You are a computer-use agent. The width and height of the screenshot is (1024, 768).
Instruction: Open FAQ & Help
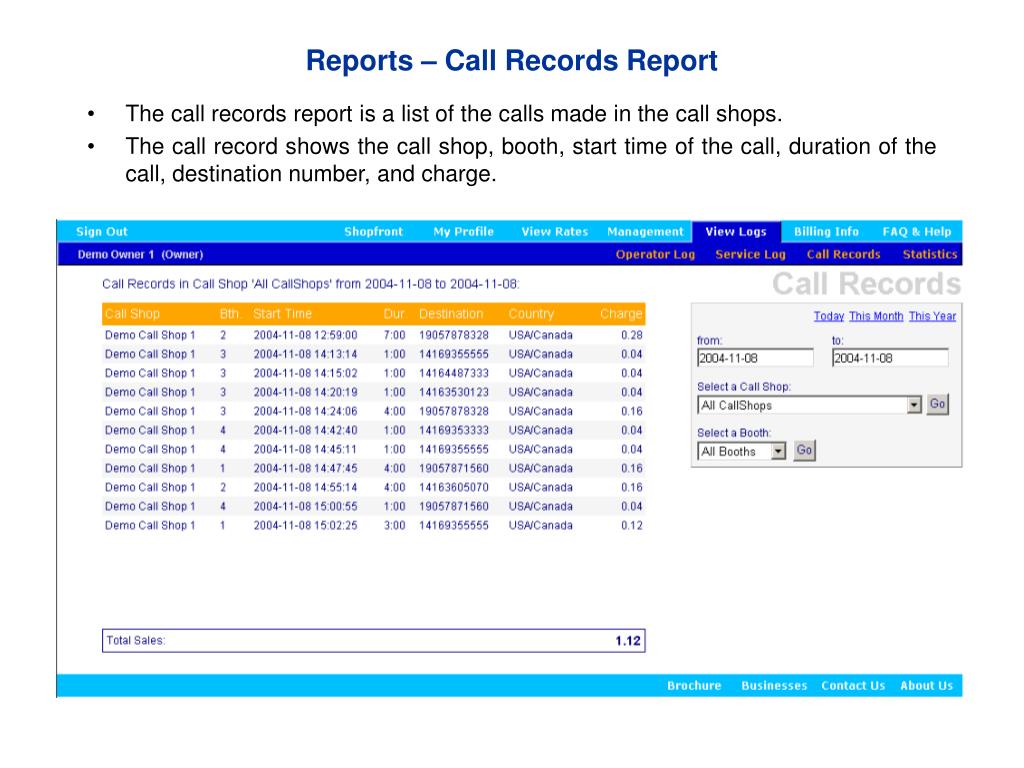pyautogui.click(x=917, y=231)
